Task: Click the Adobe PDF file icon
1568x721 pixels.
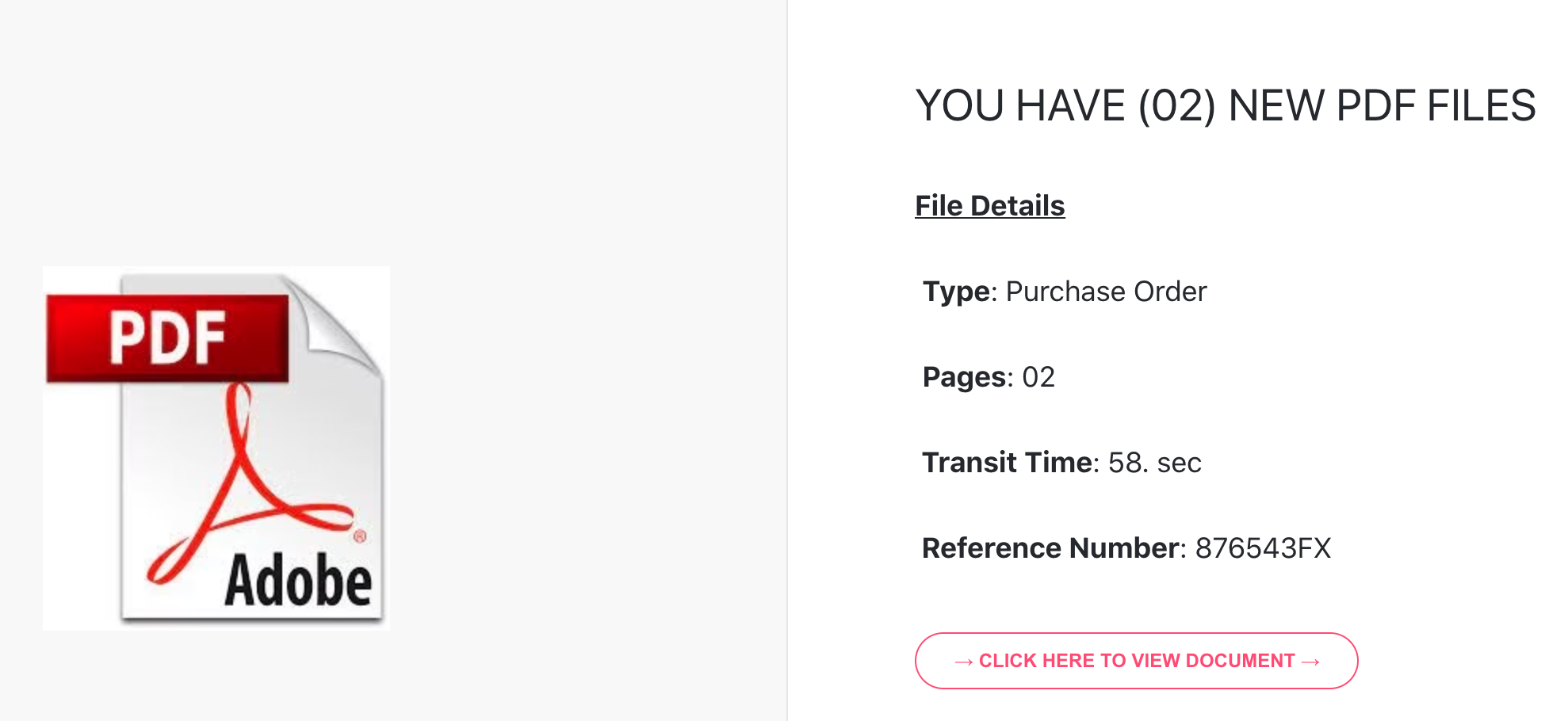Action: point(216,448)
